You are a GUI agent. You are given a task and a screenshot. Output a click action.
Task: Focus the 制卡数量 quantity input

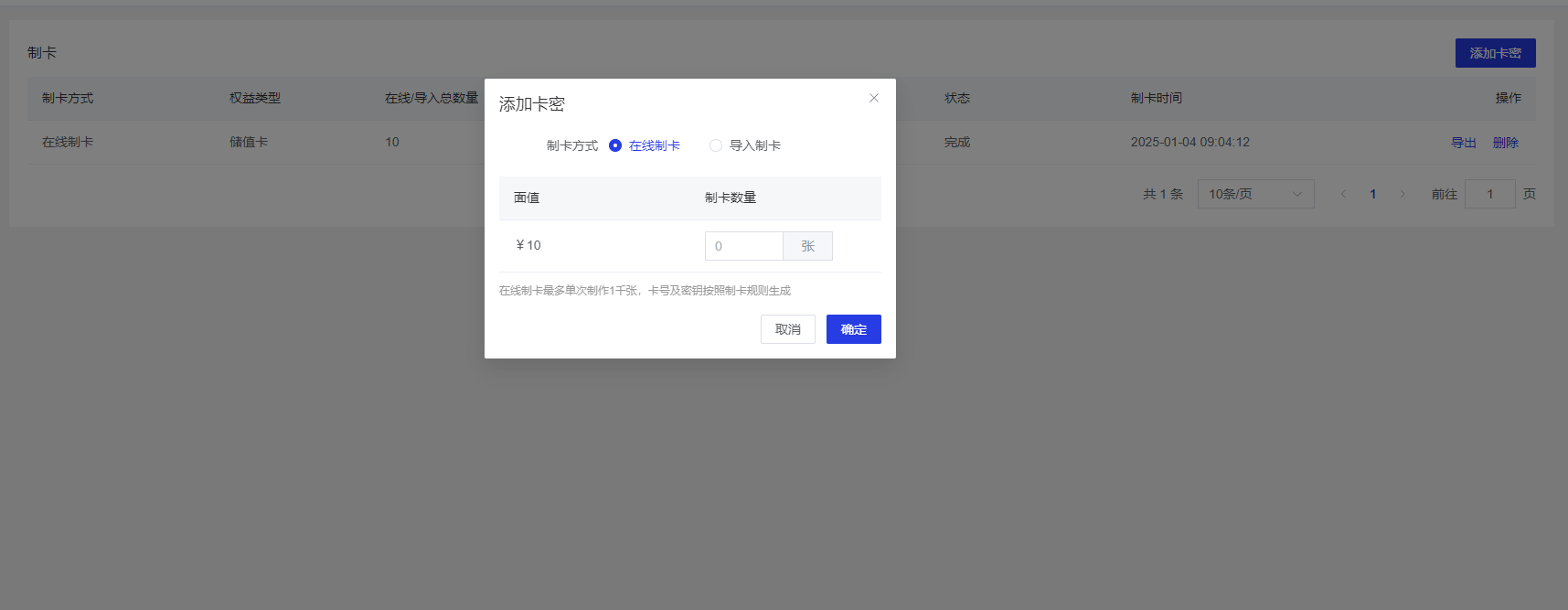coord(743,246)
